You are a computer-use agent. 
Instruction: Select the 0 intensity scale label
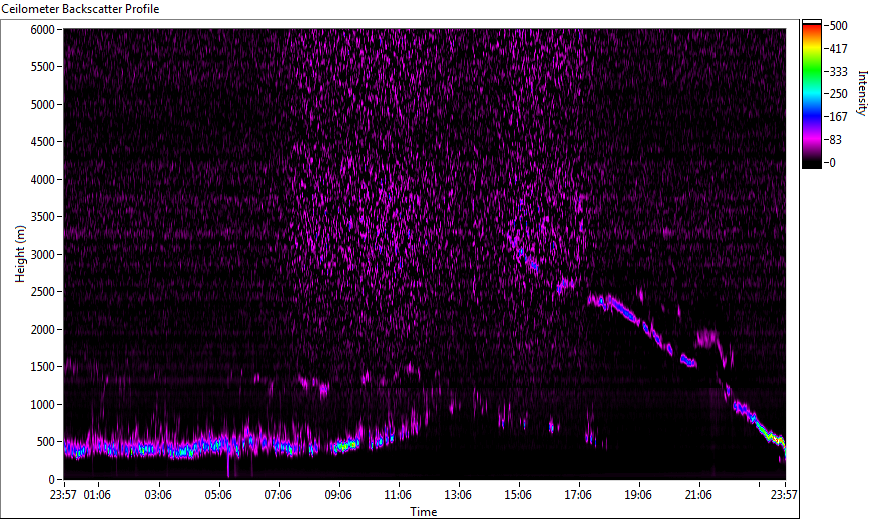coord(832,163)
